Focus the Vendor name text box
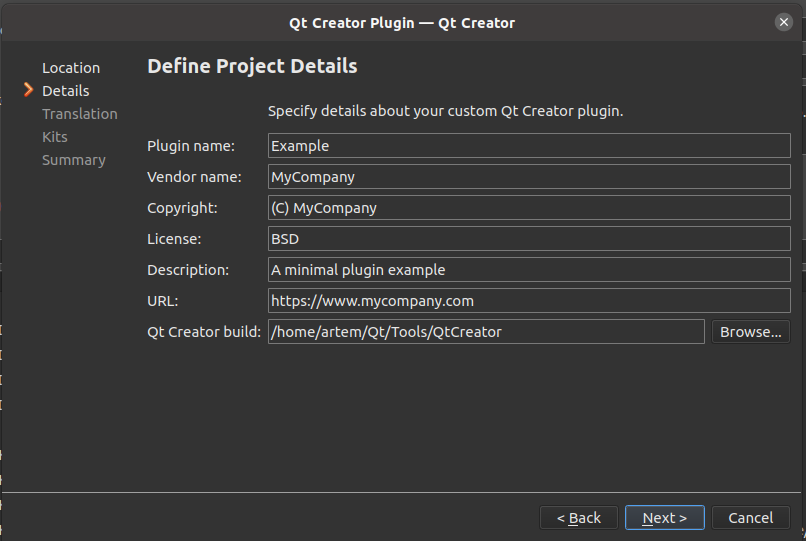Viewport: 806px width, 541px height. pyautogui.click(x=529, y=177)
